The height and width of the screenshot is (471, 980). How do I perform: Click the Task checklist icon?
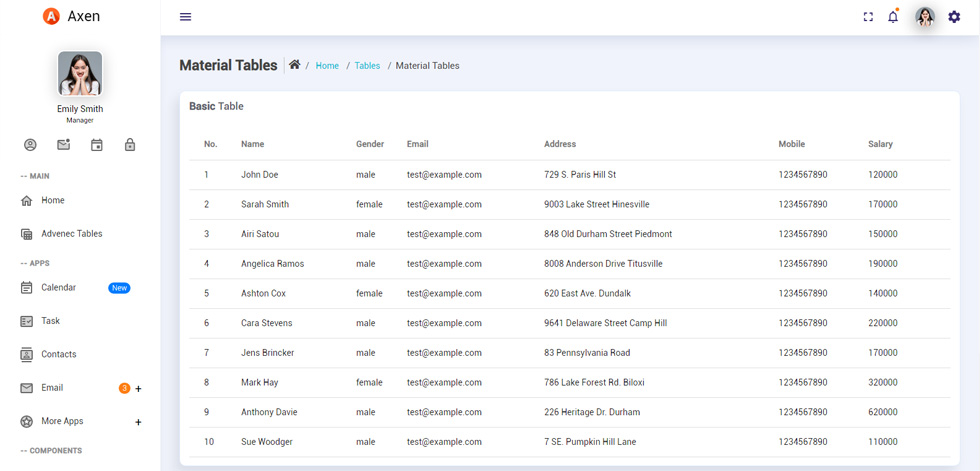point(26,321)
